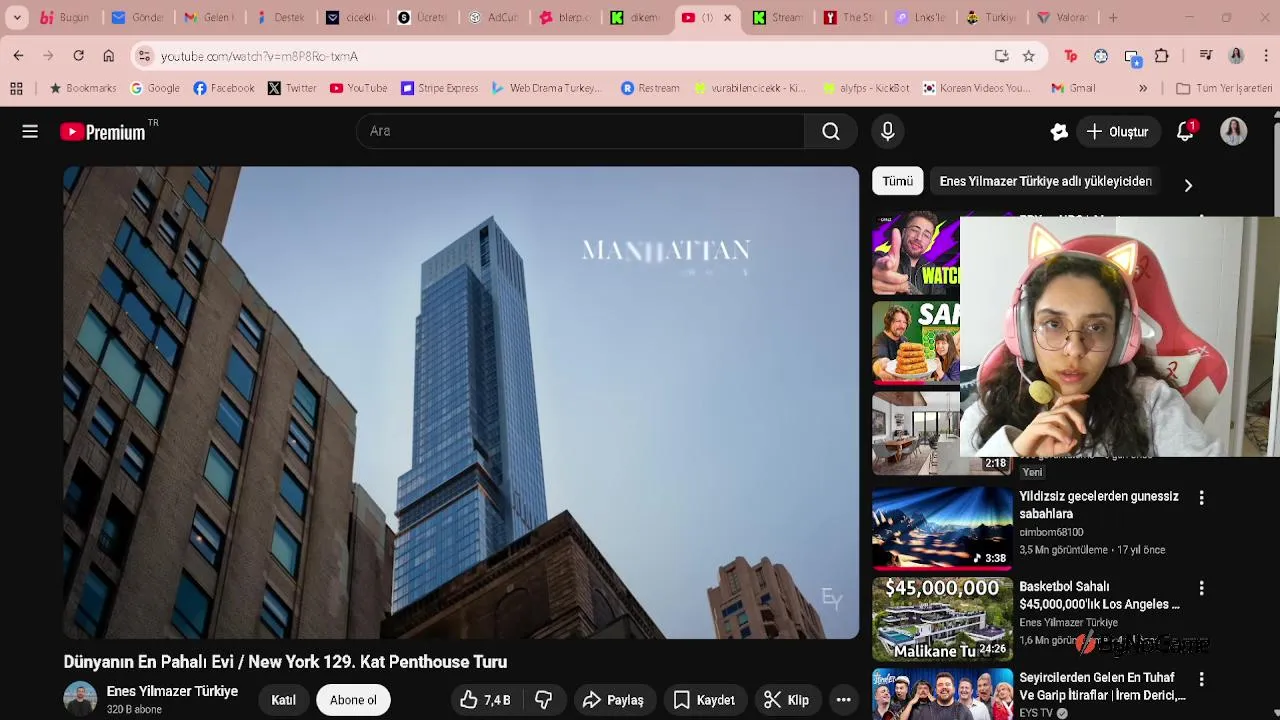The height and width of the screenshot is (720, 1280).
Task: Open Gmail bookmark
Action: click(1073, 88)
